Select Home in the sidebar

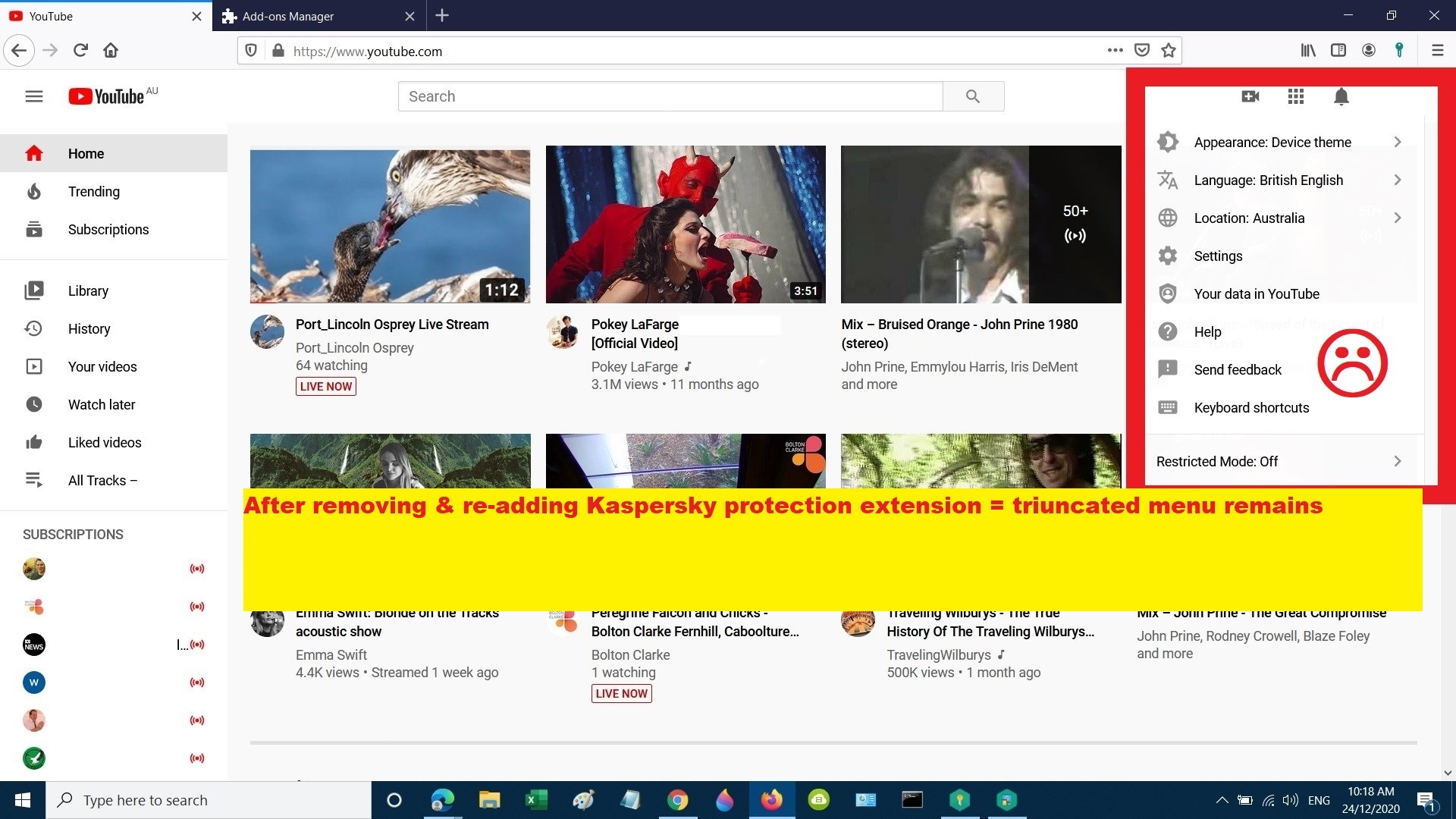[x=114, y=153]
